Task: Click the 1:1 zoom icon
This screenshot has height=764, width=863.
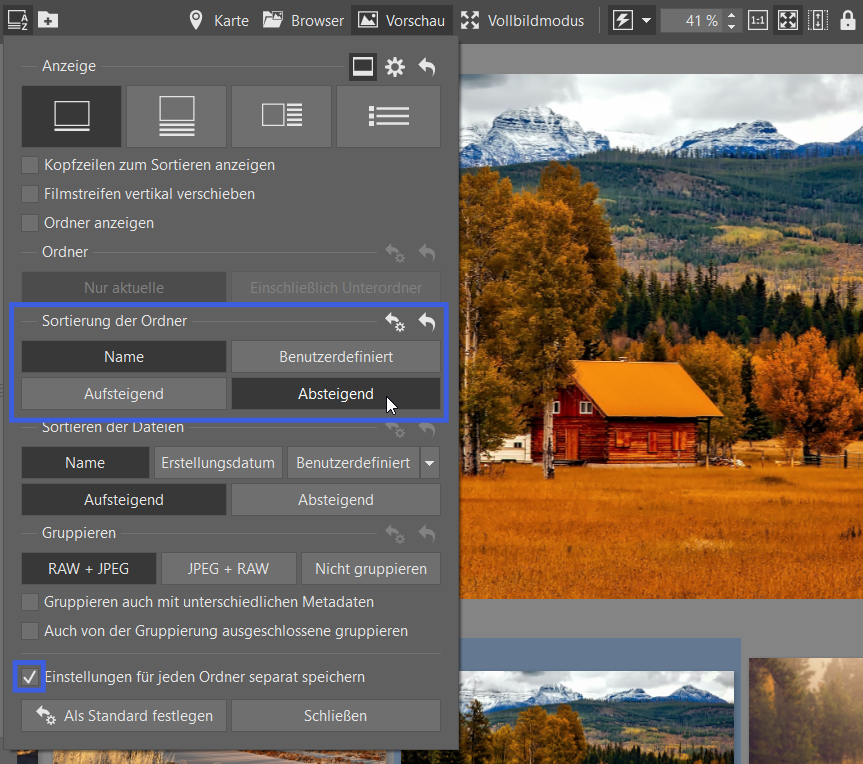Action: [758, 20]
